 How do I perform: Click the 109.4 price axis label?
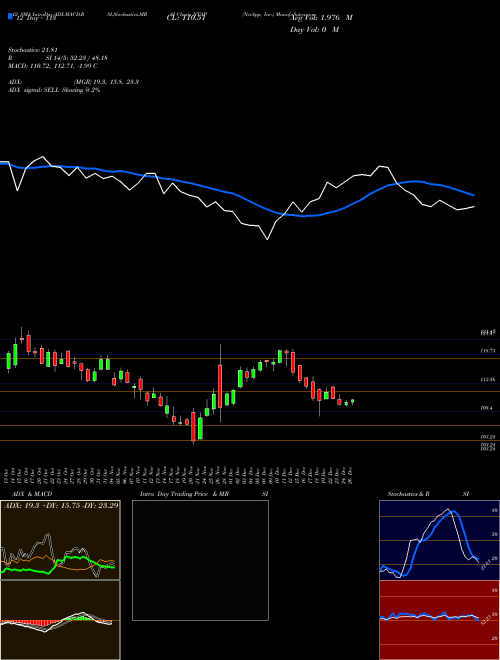point(487,408)
